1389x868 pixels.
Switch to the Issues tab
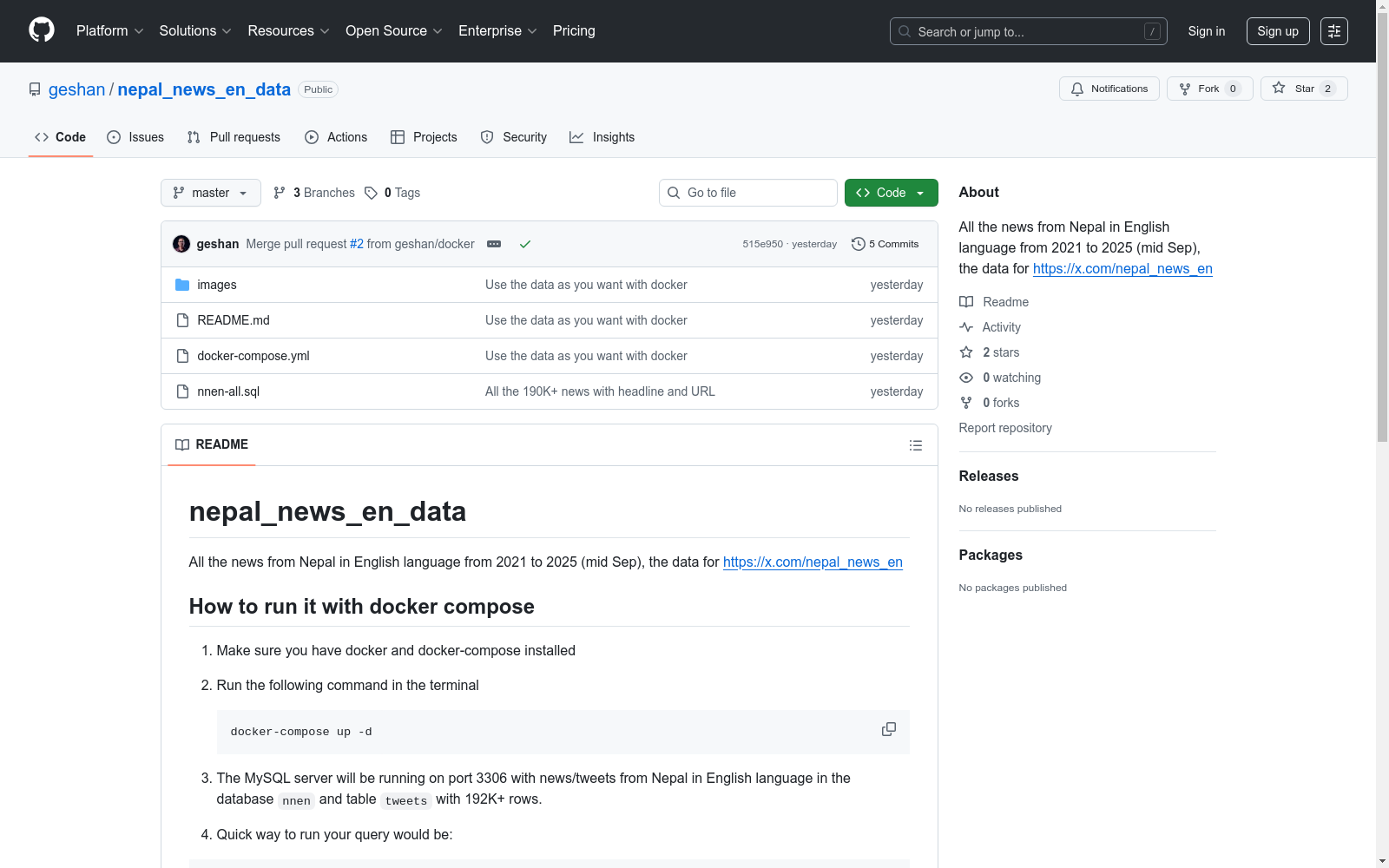coord(135,137)
